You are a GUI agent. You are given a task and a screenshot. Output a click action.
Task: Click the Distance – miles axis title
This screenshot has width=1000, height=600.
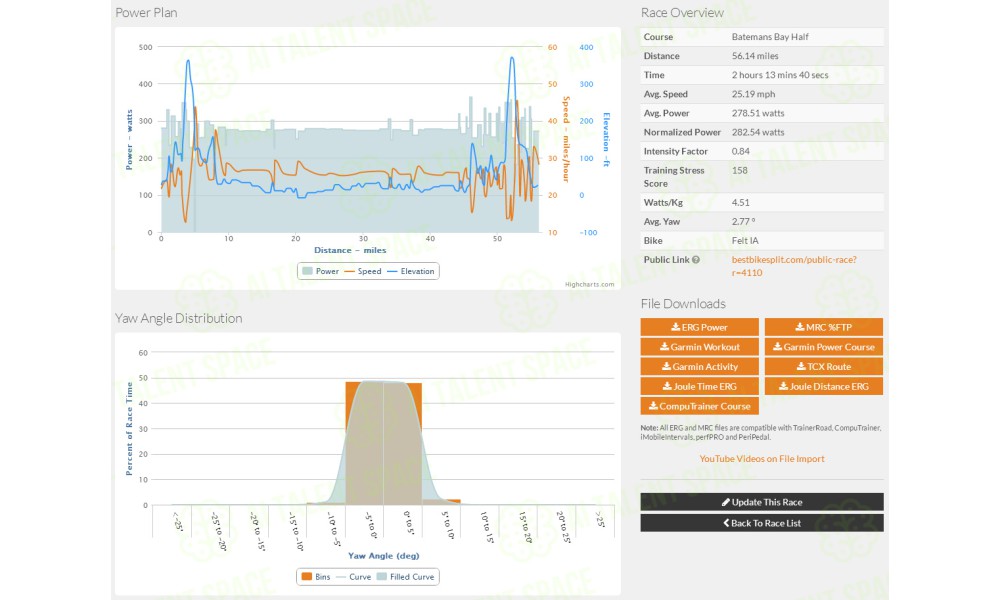(350, 250)
